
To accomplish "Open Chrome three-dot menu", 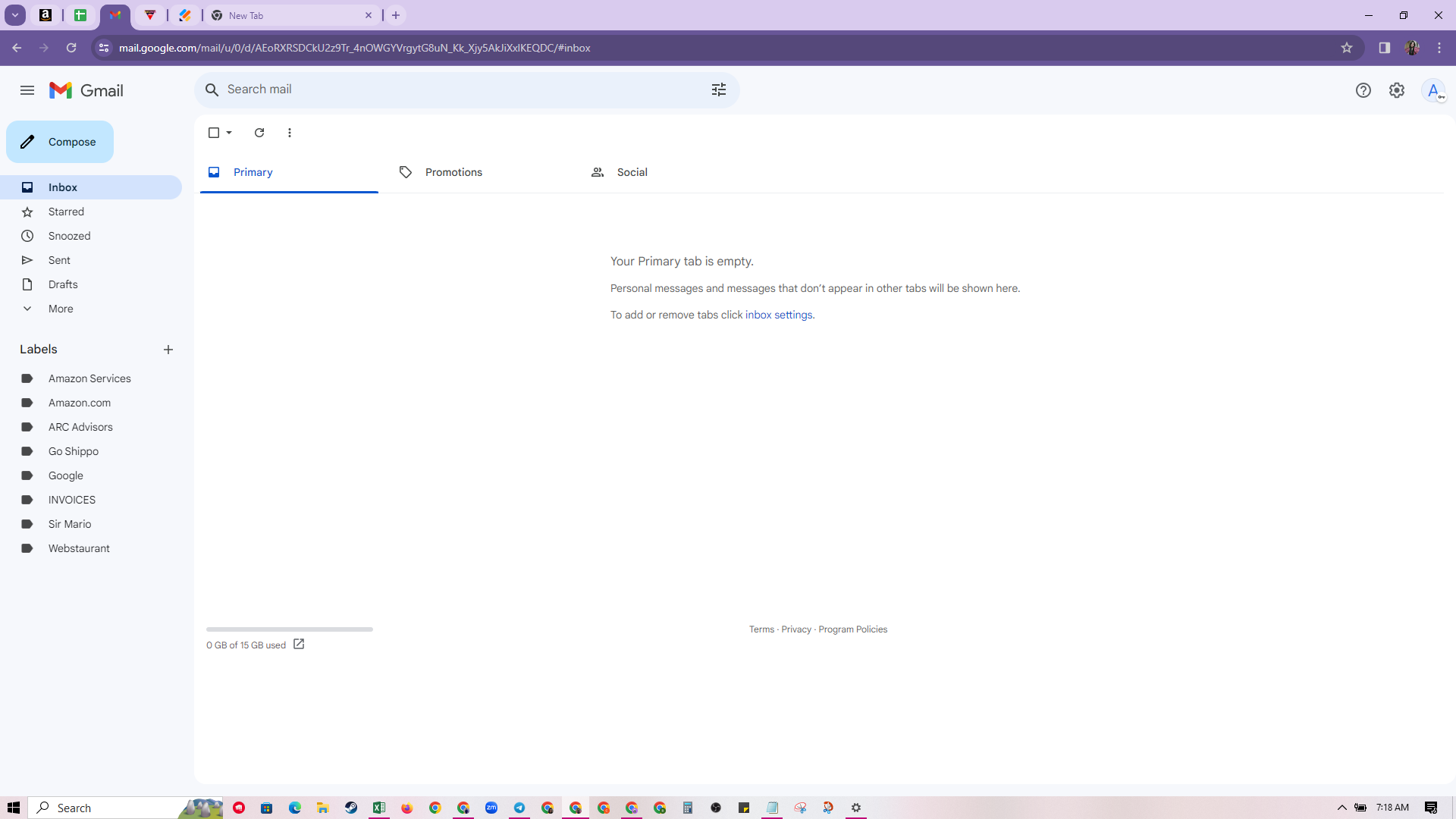I will (1439, 48).
